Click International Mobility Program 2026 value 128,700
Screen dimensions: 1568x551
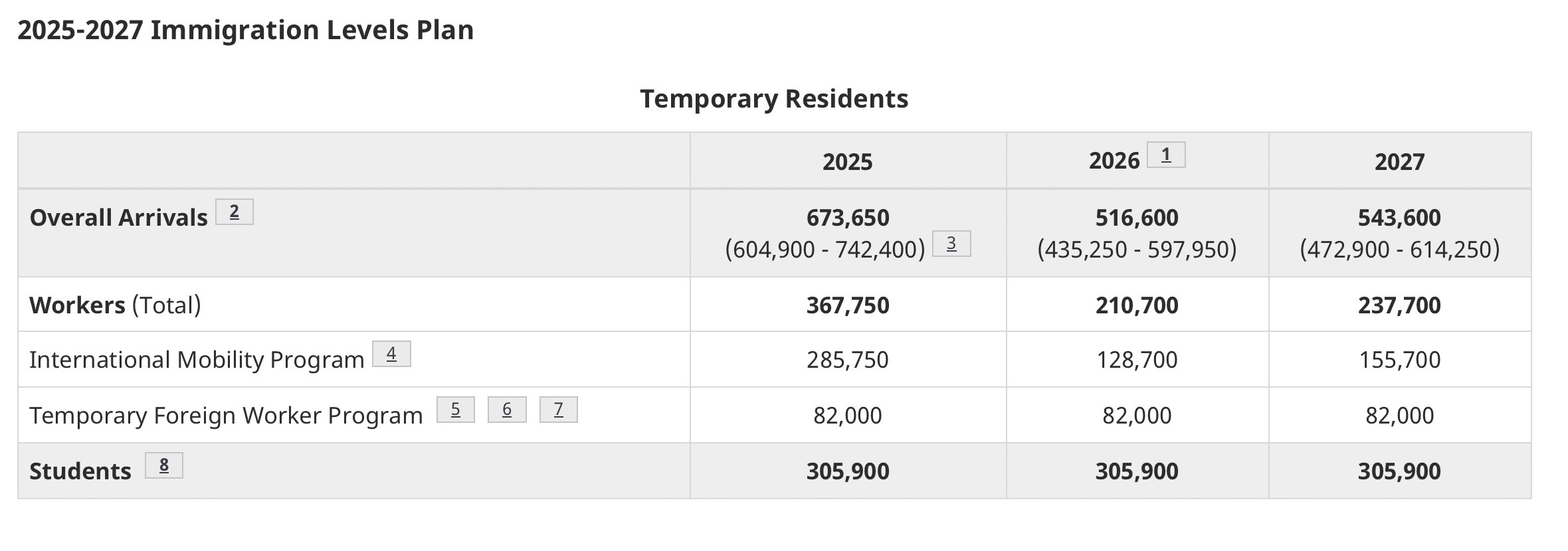(x=1137, y=360)
